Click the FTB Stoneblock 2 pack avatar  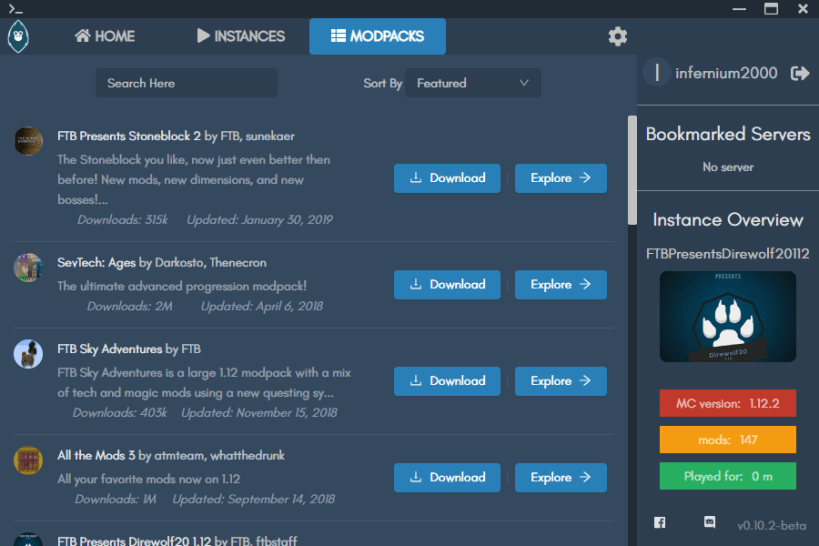pos(28,141)
